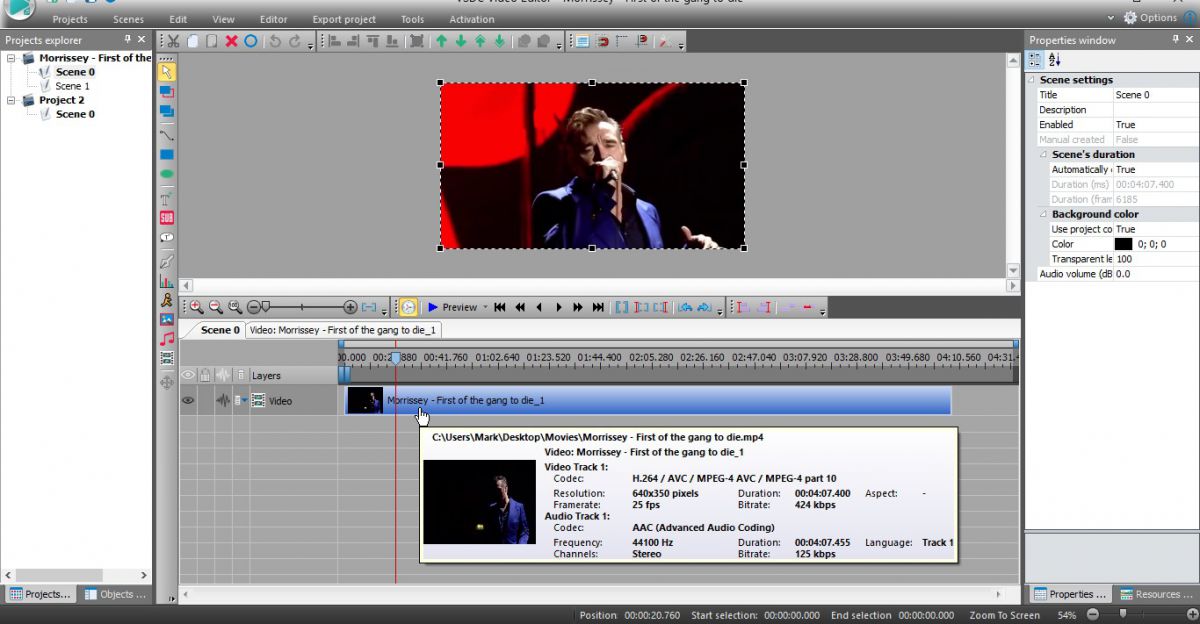
Task: Click the status bar zoom slider
Action: click(1124, 614)
